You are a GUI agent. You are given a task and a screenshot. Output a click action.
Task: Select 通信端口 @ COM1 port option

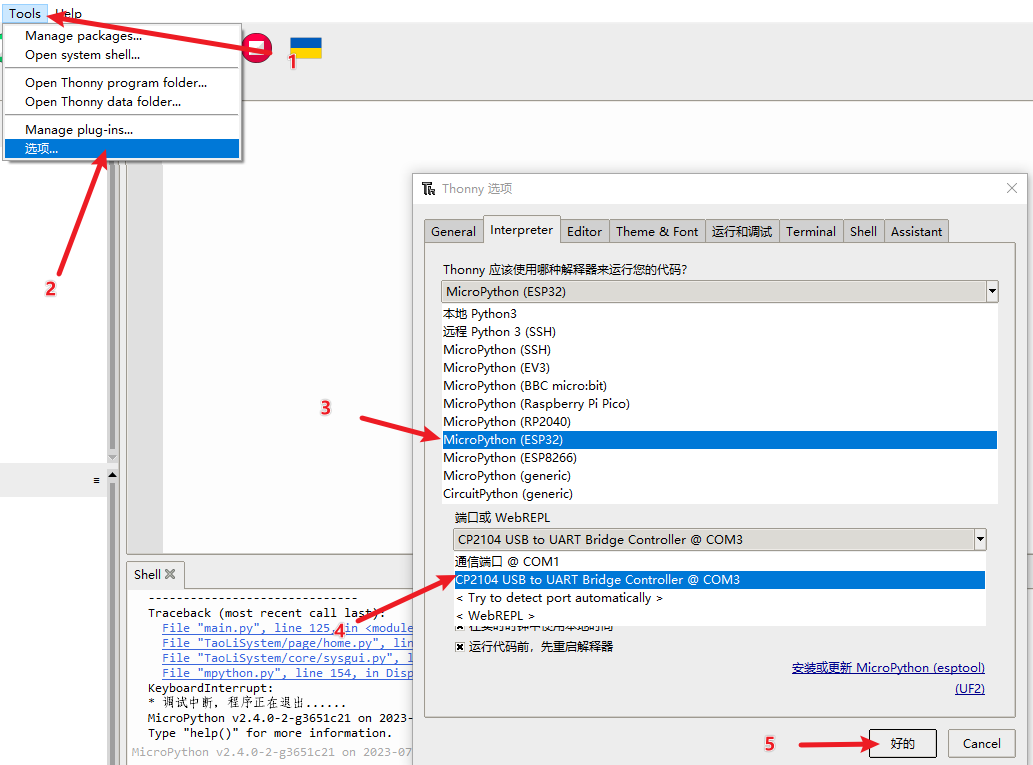click(x=719, y=561)
